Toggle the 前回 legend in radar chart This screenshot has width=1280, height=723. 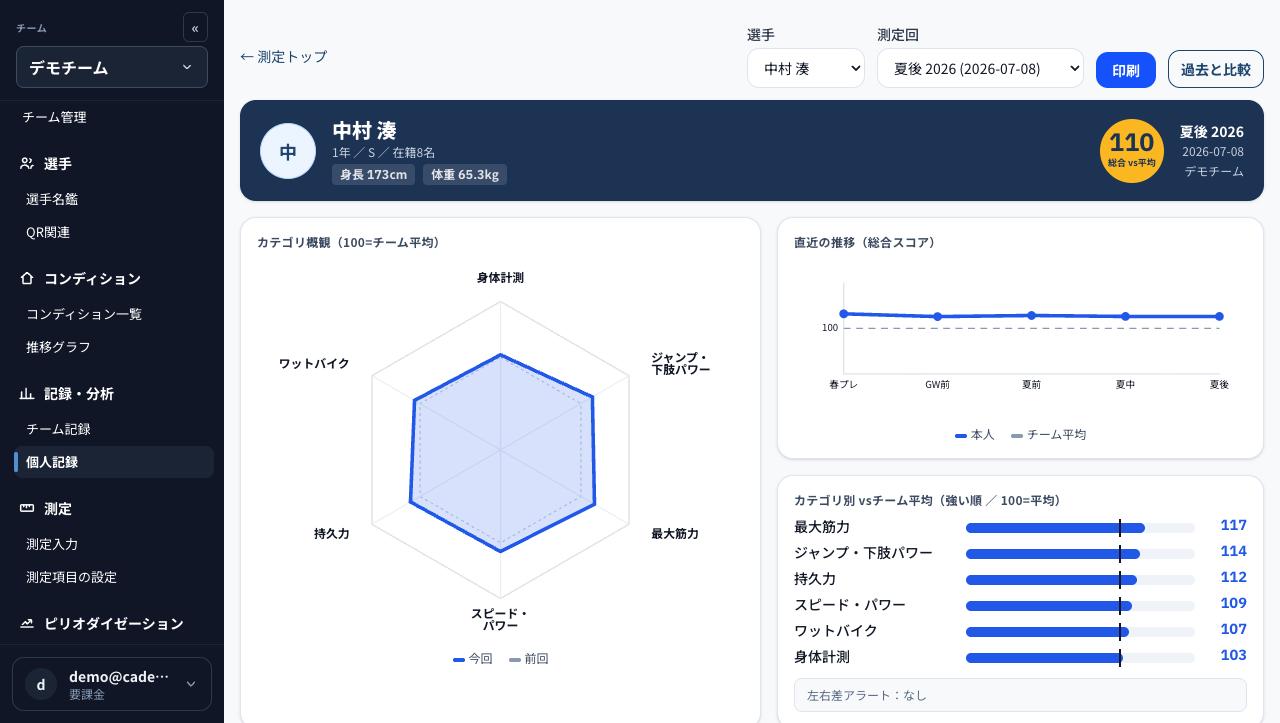pos(529,659)
